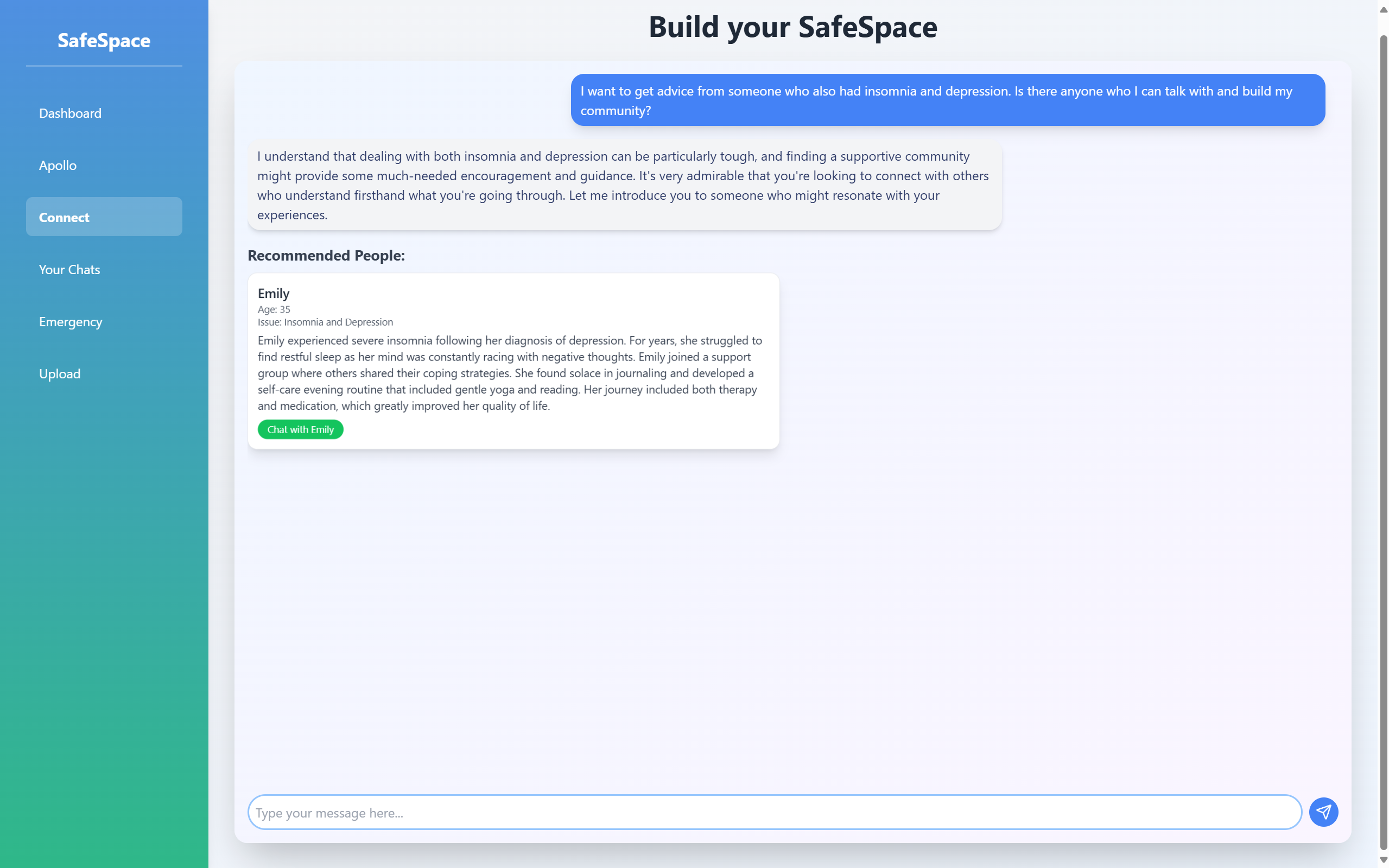The image size is (1389, 868).
Task: Navigate to the Upload page
Action: (60, 373)
